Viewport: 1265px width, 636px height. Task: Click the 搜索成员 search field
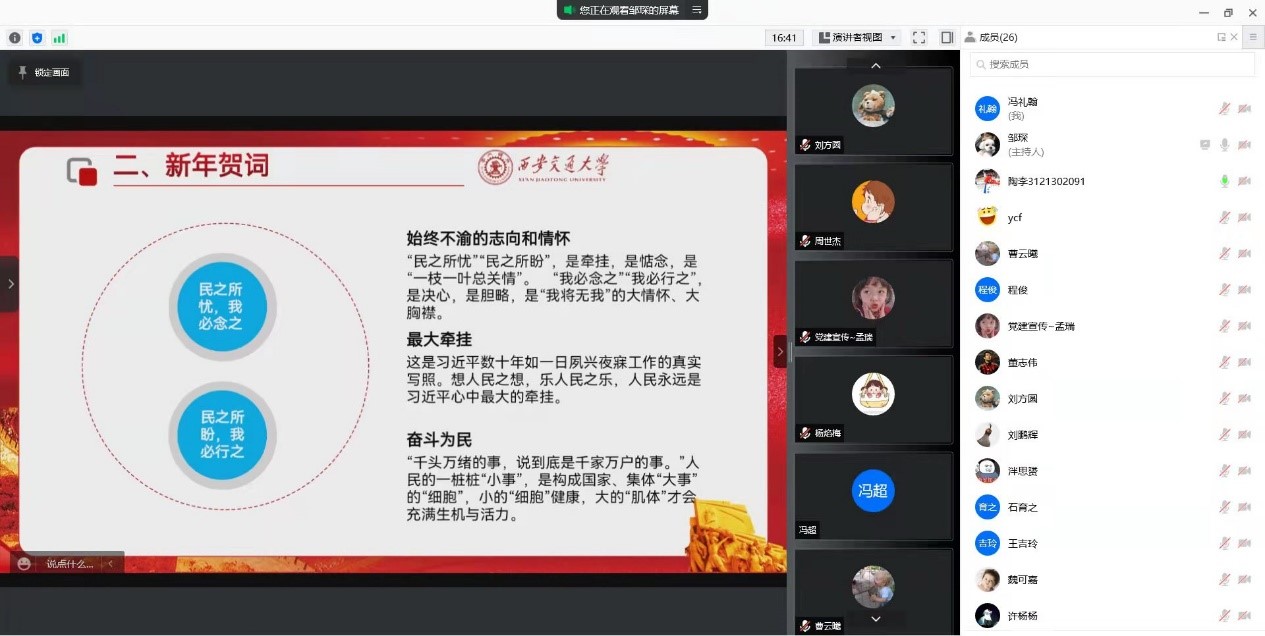pyautogui.click(x=1112, y=64)
